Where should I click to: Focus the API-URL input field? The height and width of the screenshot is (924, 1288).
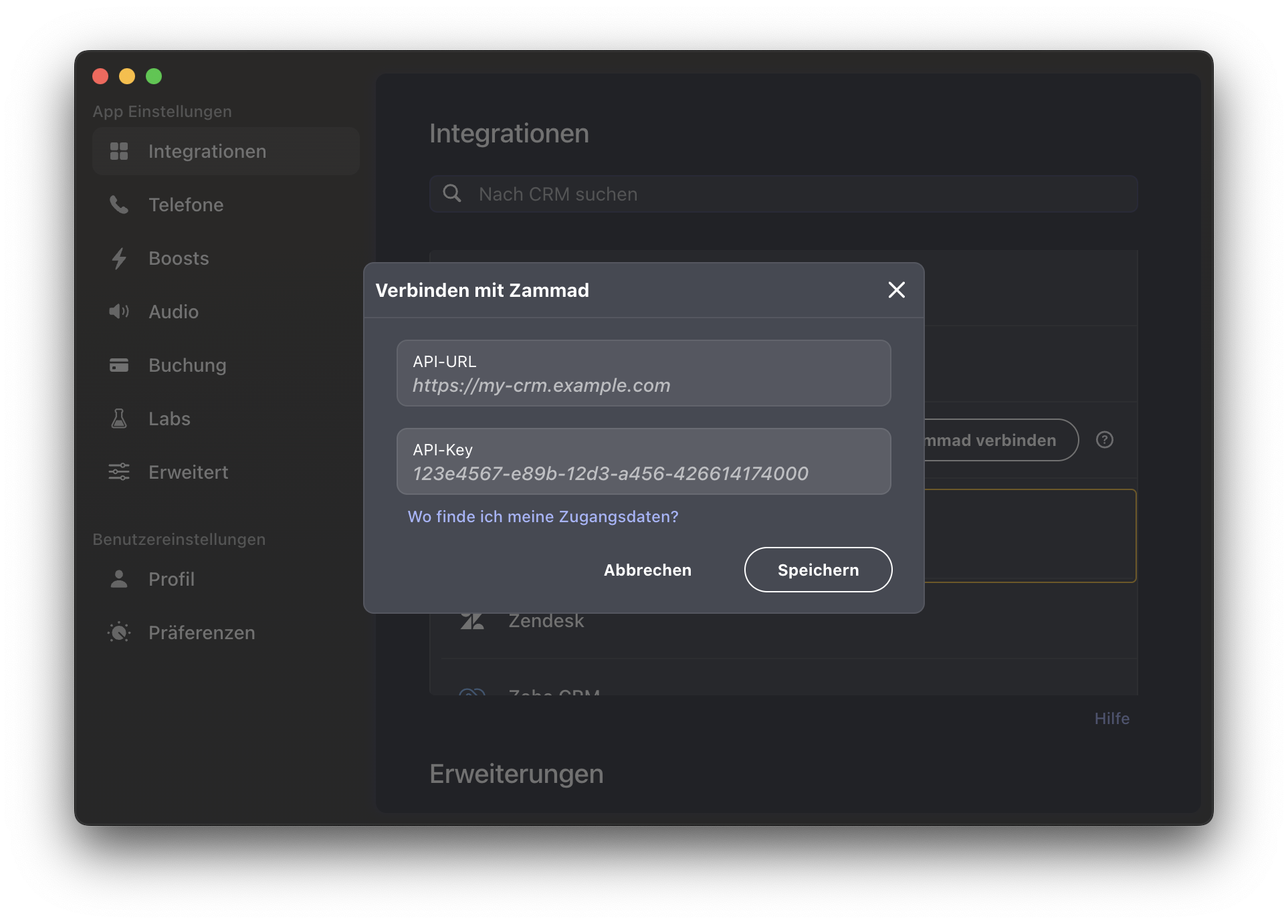(x=644, y=373)
